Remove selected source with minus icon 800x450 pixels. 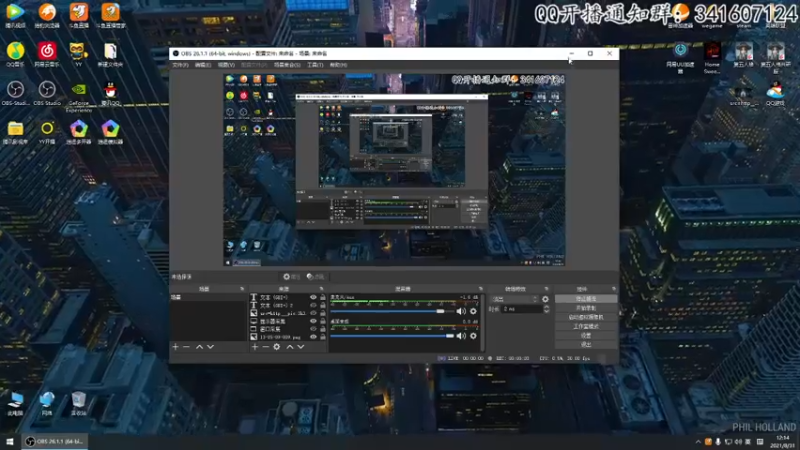pos(265,347)
